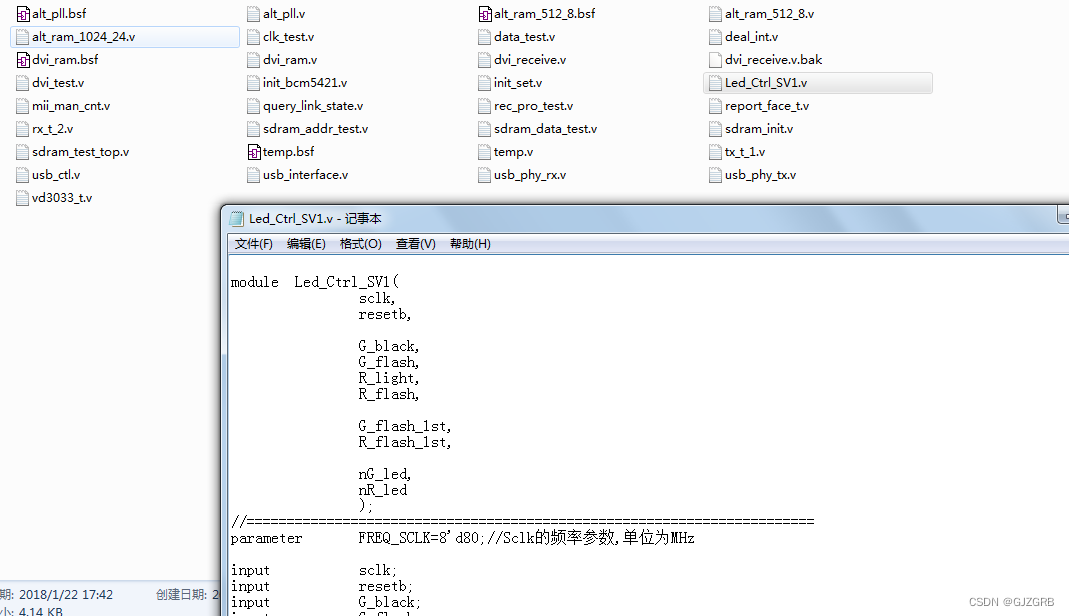The height and width of the screenshot is (616, 1069).
Task: Click the Quartus icon beside dvi_ram.bsf
Action: [22, 59]
